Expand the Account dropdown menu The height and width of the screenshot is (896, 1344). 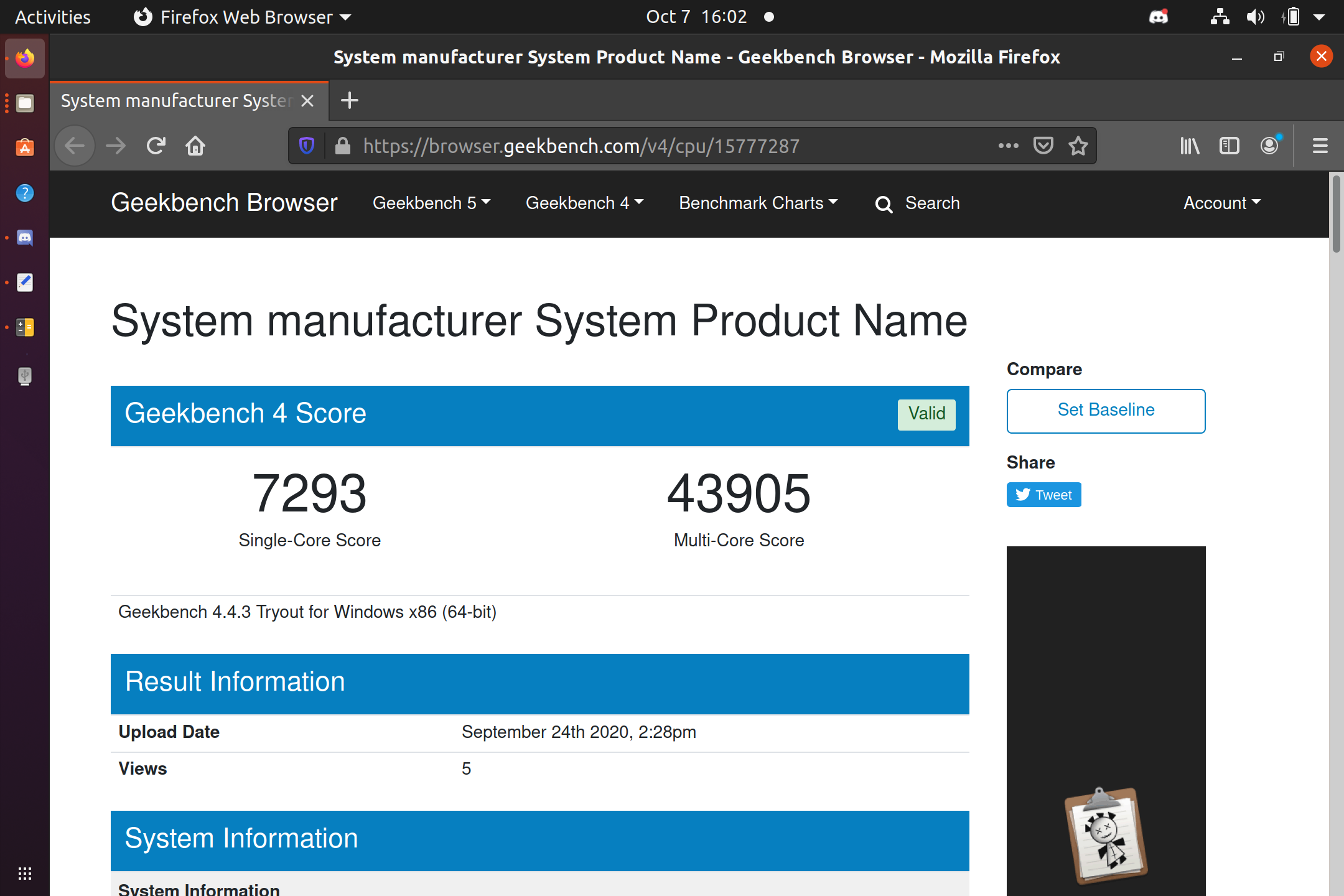(1222, 203)
